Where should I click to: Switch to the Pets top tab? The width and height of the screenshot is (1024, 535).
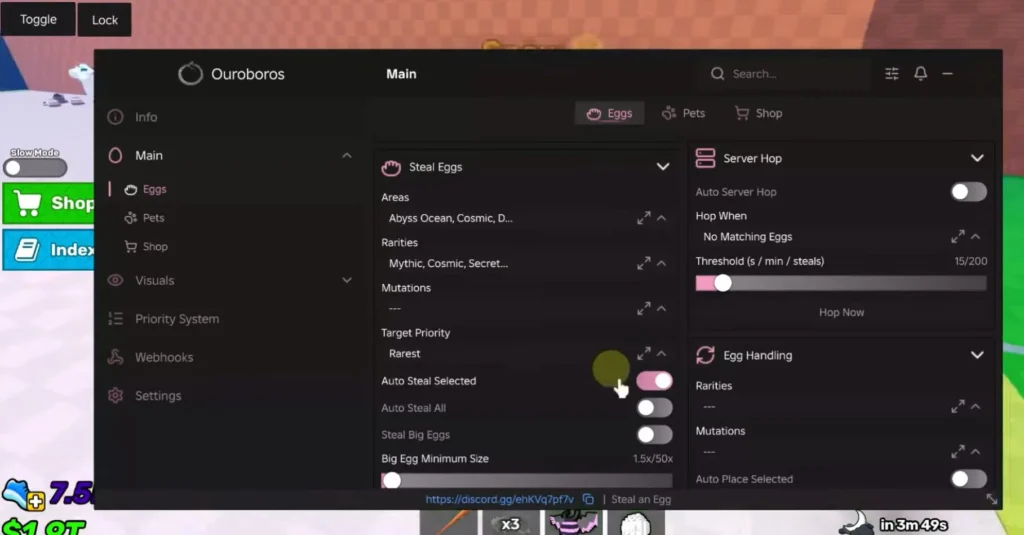(x=683, y=114)
